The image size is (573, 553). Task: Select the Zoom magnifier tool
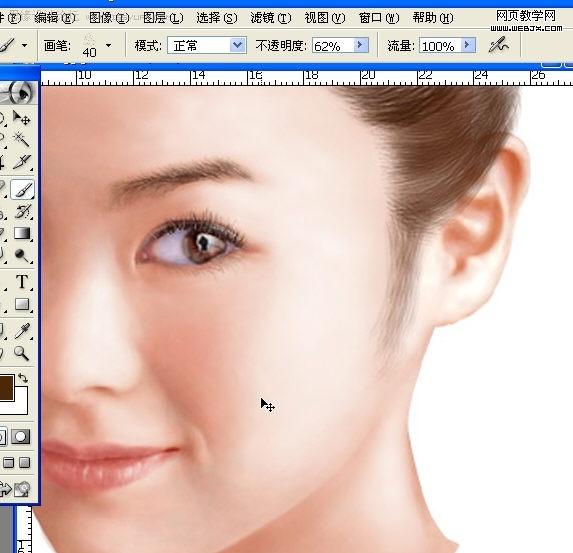[21, 353]
